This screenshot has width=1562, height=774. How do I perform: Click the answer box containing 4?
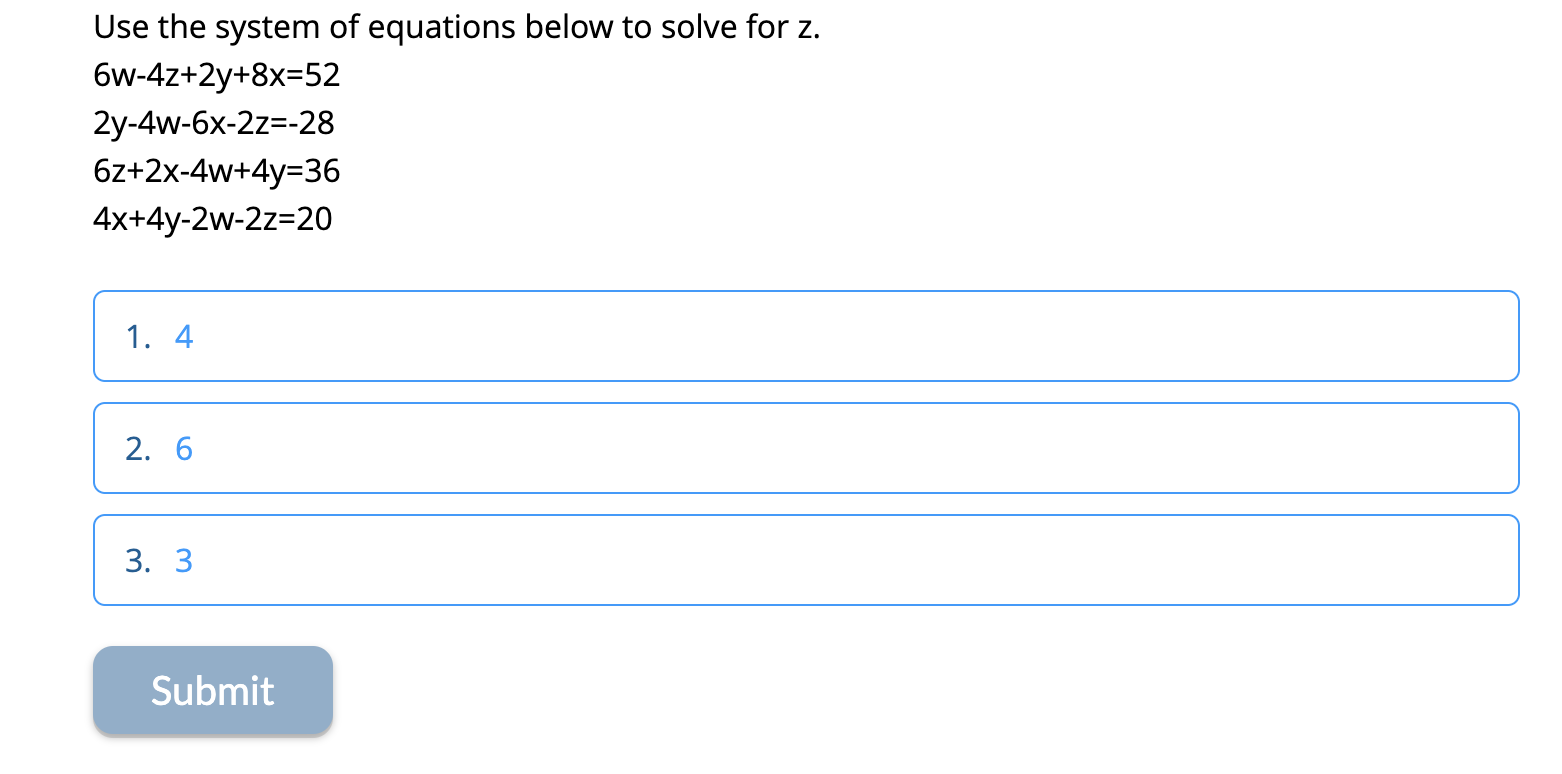coord(700,336)
